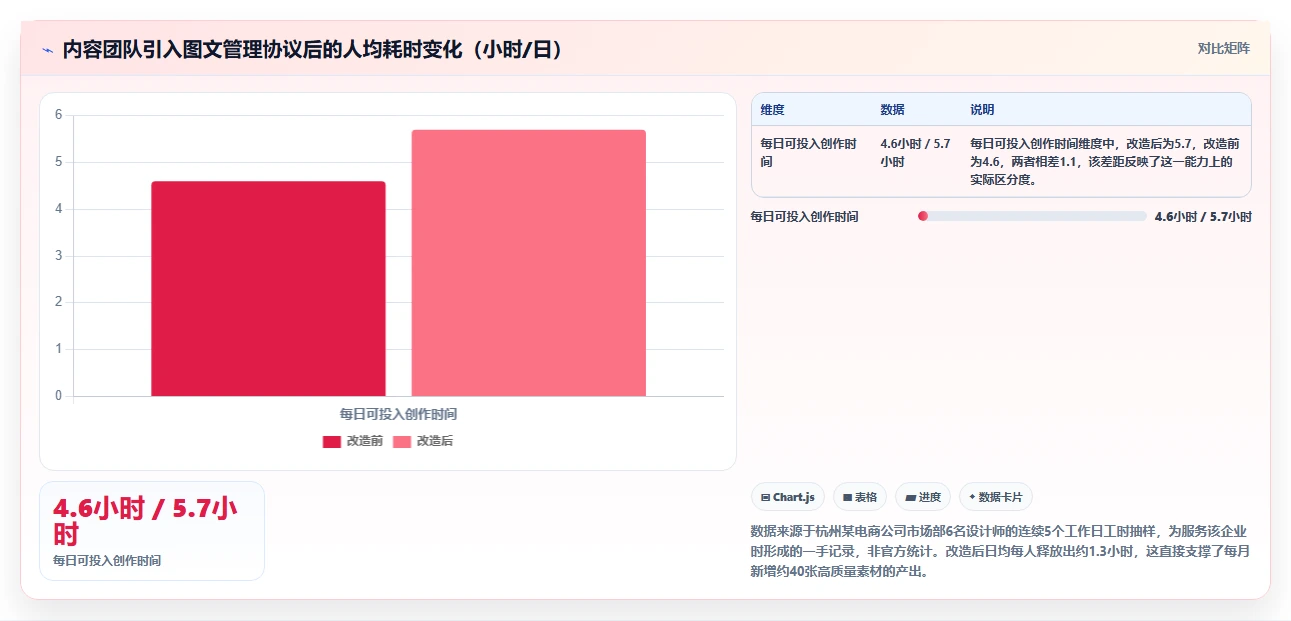The height and width of the screenshot is (621, 1291).
Task: Click the progress bar for 每日可投入创作时间
Action: [x=1032, y=216]
